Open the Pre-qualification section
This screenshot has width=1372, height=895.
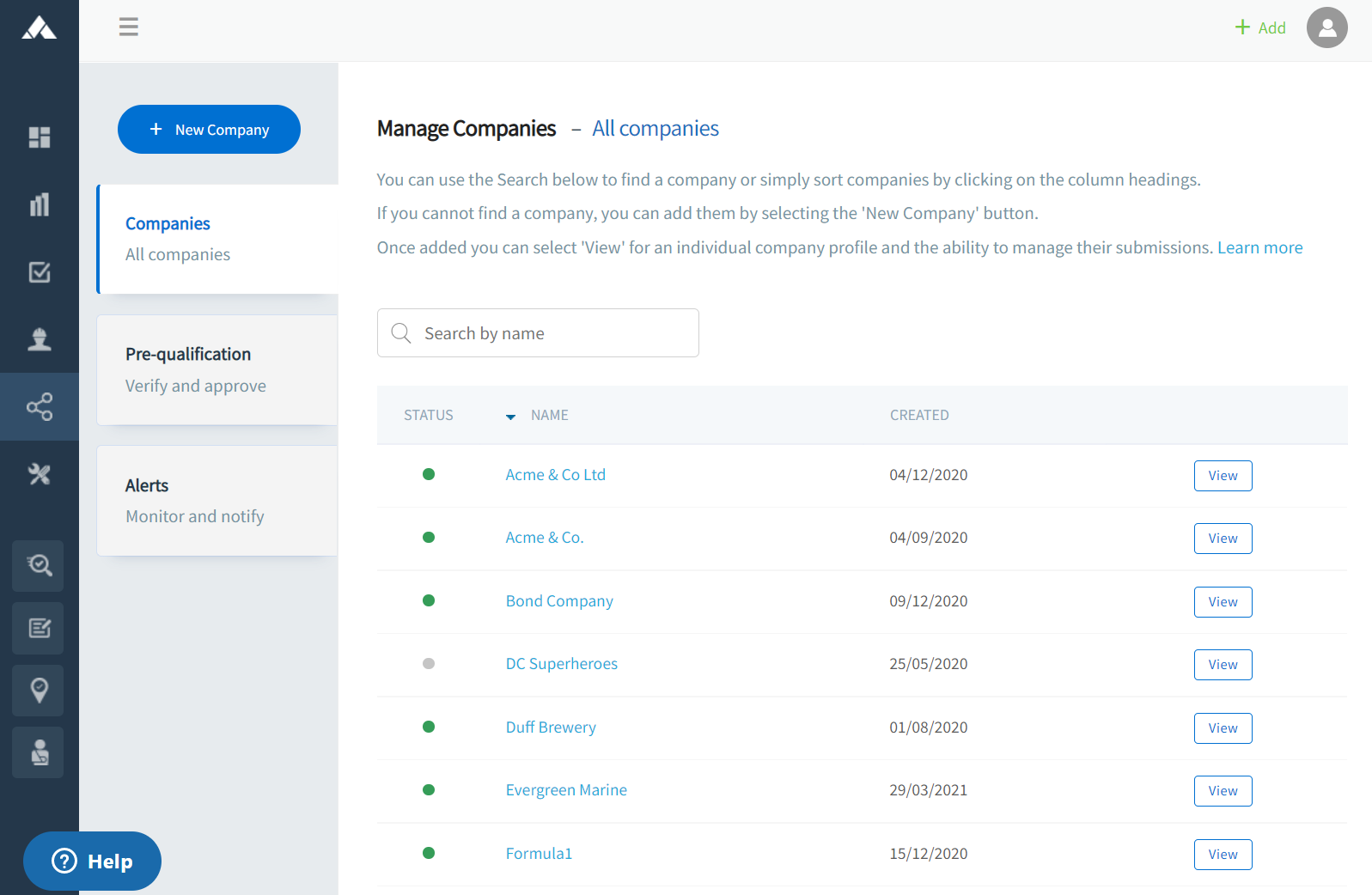tap(217, 369)
